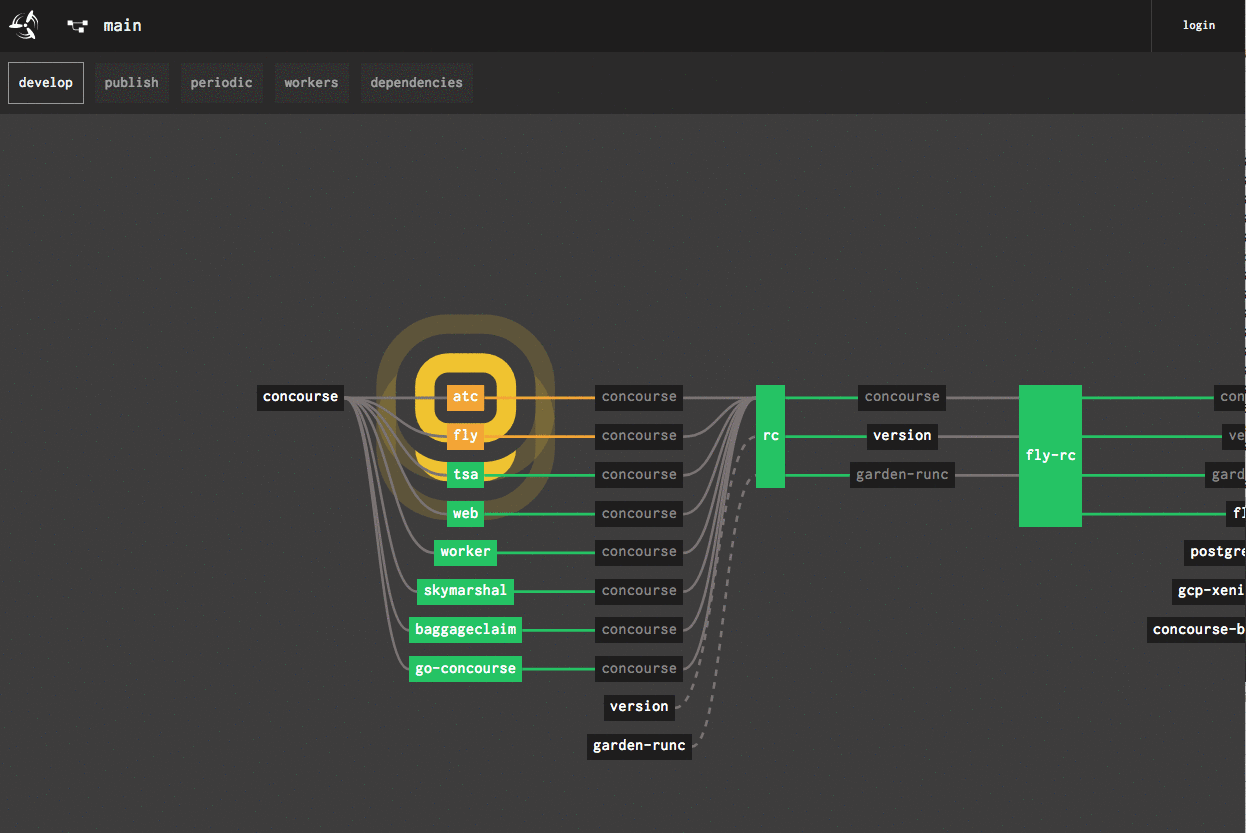The image size is (1246, 833).
Task: Click the pipeline icon beside main
Action: [77, 26]
